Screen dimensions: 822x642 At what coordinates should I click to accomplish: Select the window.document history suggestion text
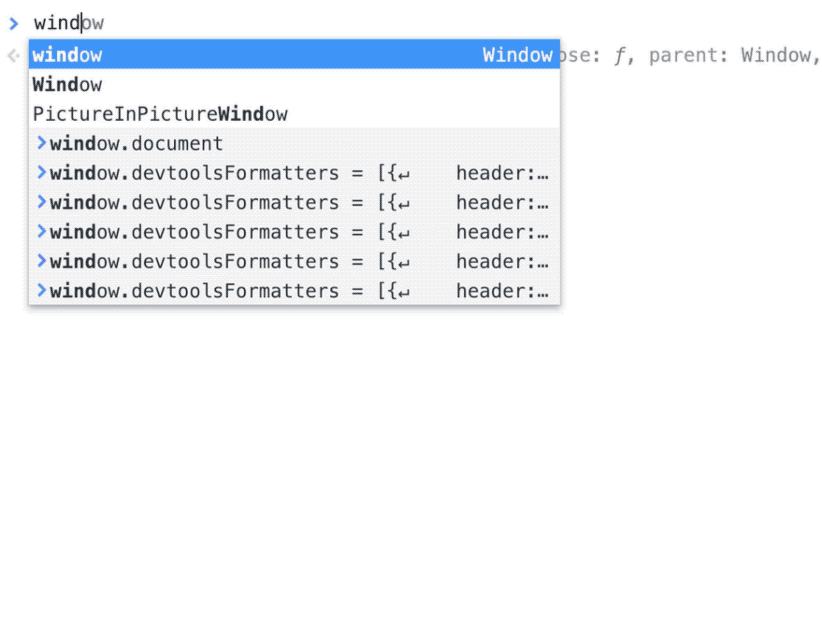(x=136, y=143)
